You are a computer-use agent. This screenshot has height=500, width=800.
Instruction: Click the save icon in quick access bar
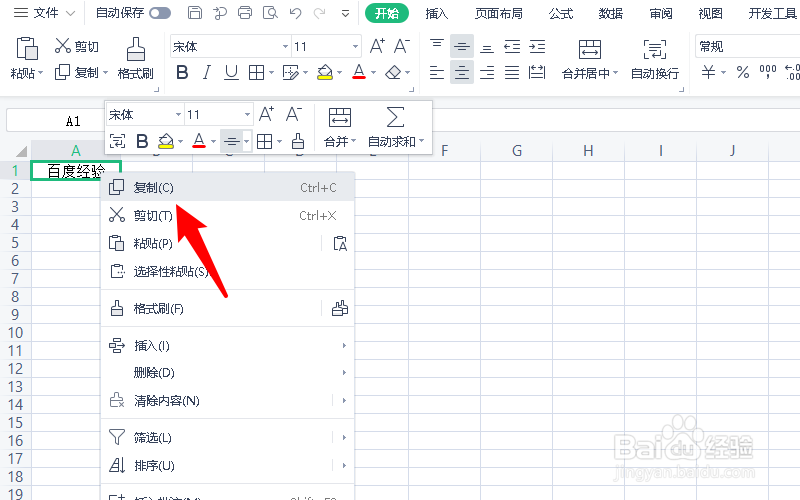(194, 13)
